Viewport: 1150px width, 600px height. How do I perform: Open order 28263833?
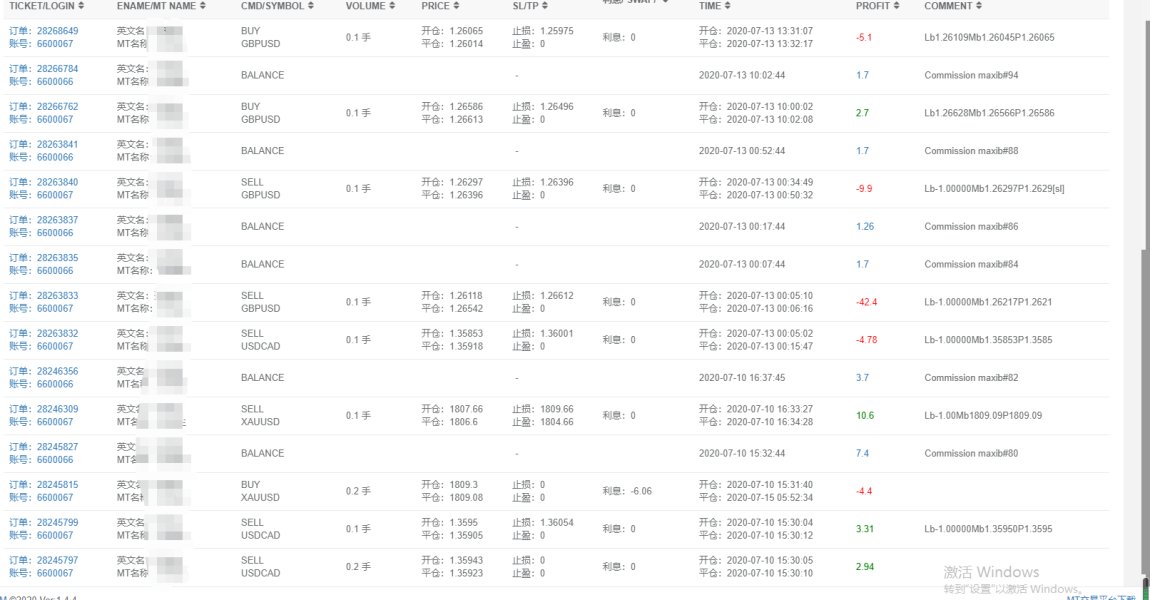[x=57, y=296]
